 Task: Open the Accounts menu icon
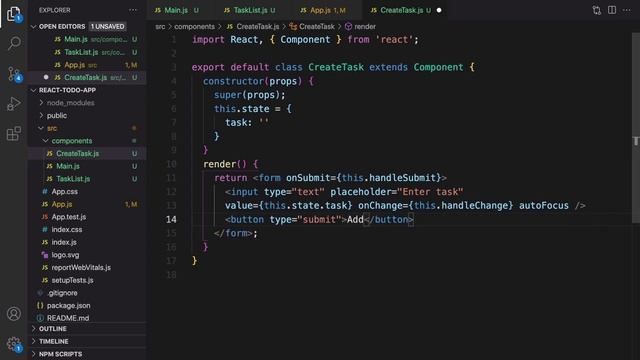coord(13,313)
